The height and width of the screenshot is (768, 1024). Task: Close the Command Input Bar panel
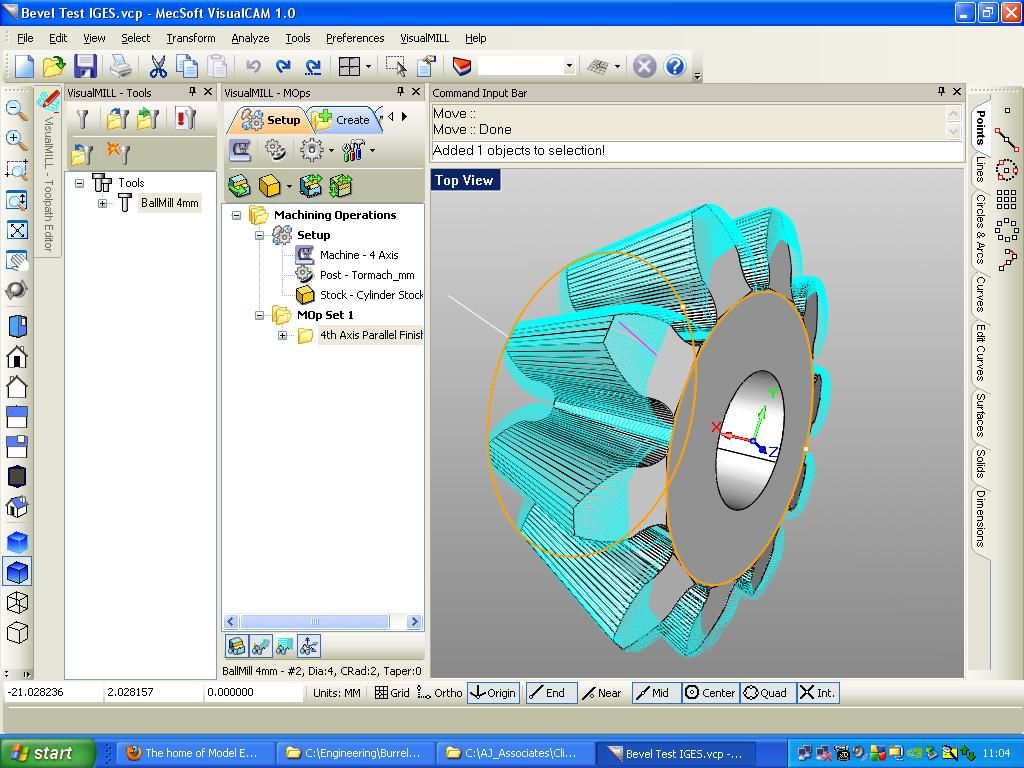pos(957,92)
